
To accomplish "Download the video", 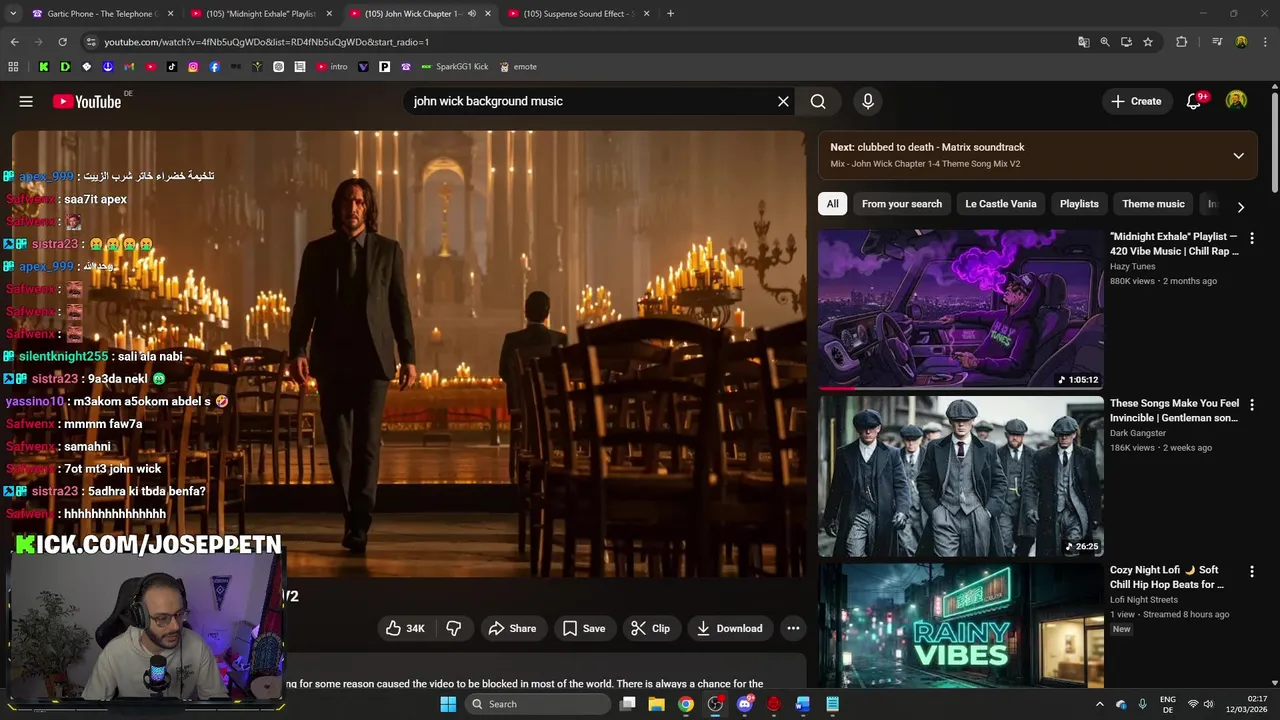I will click(730, 628).
